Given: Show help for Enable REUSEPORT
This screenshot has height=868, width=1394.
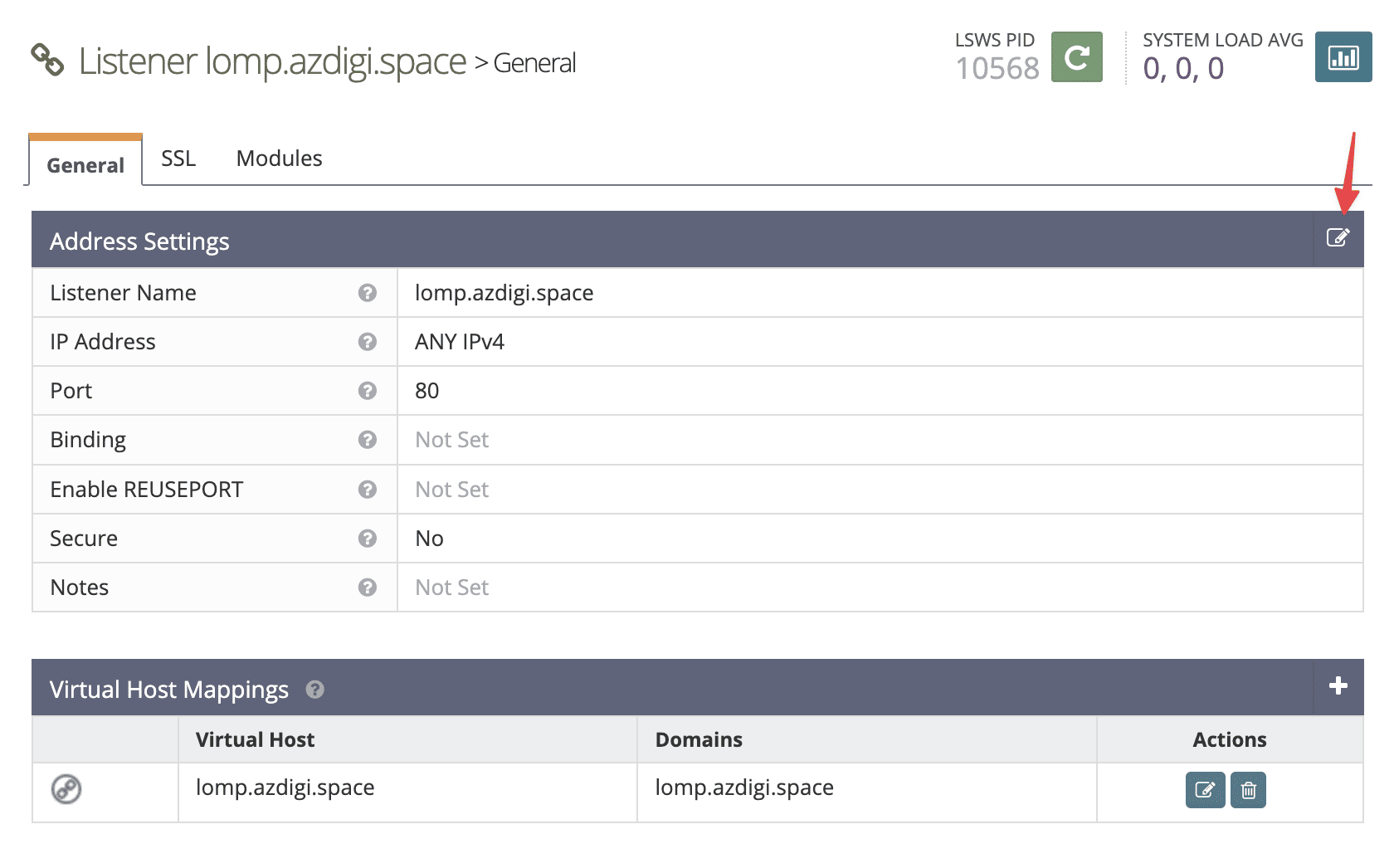Looking at the screenshot, I should coord(368,490).
